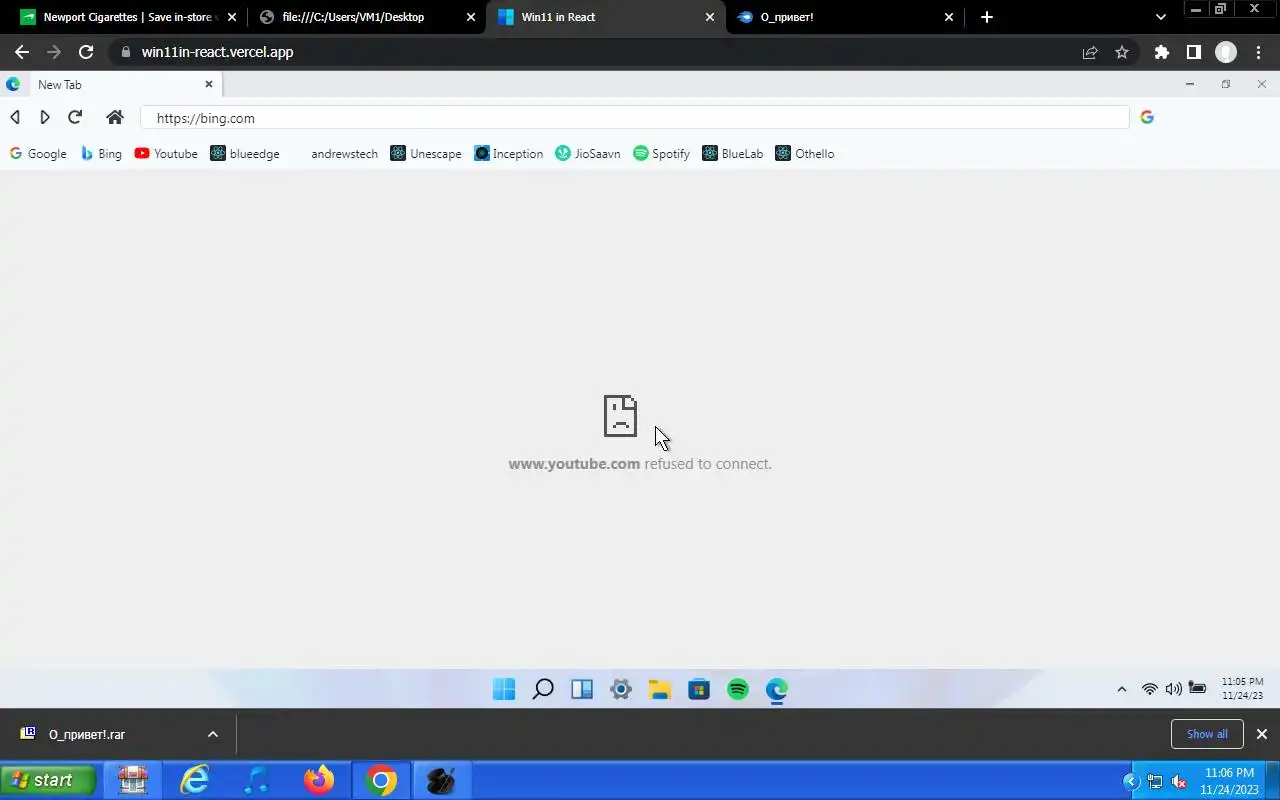Go forward in the simulated Edge browser

[x=45, y=117]
